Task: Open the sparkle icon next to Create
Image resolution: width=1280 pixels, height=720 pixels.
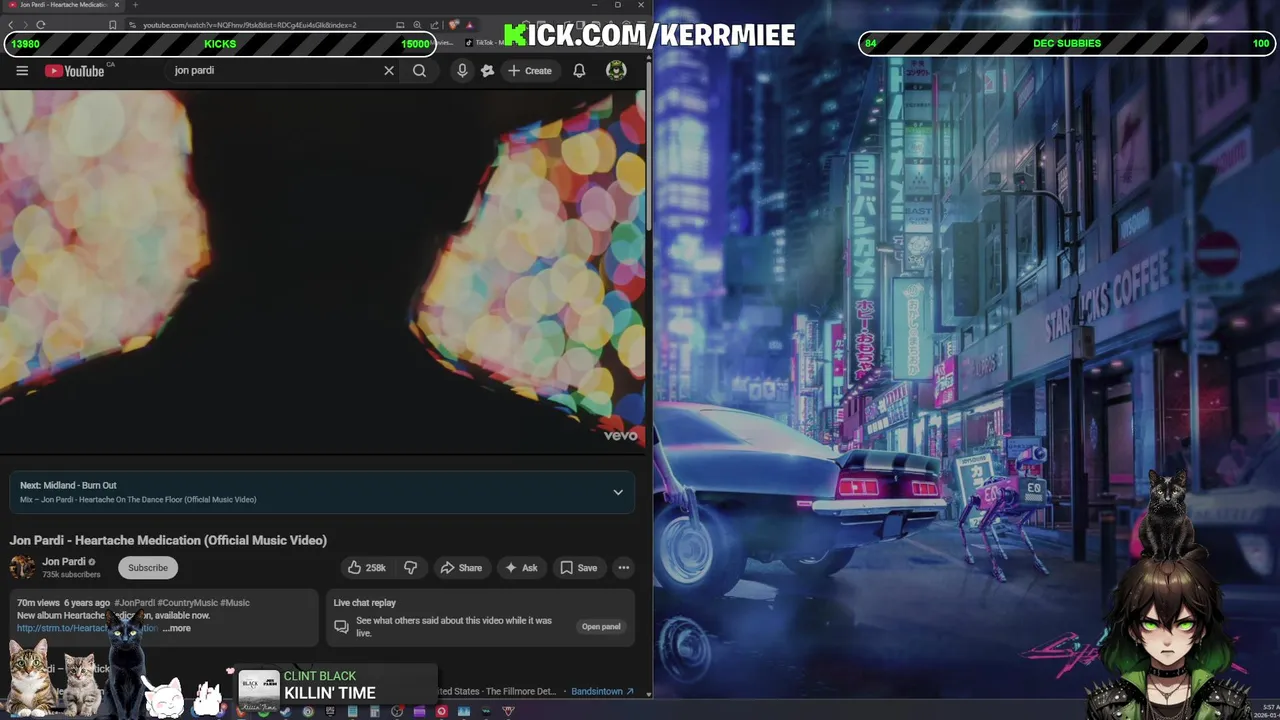Action: pos(487,70)
